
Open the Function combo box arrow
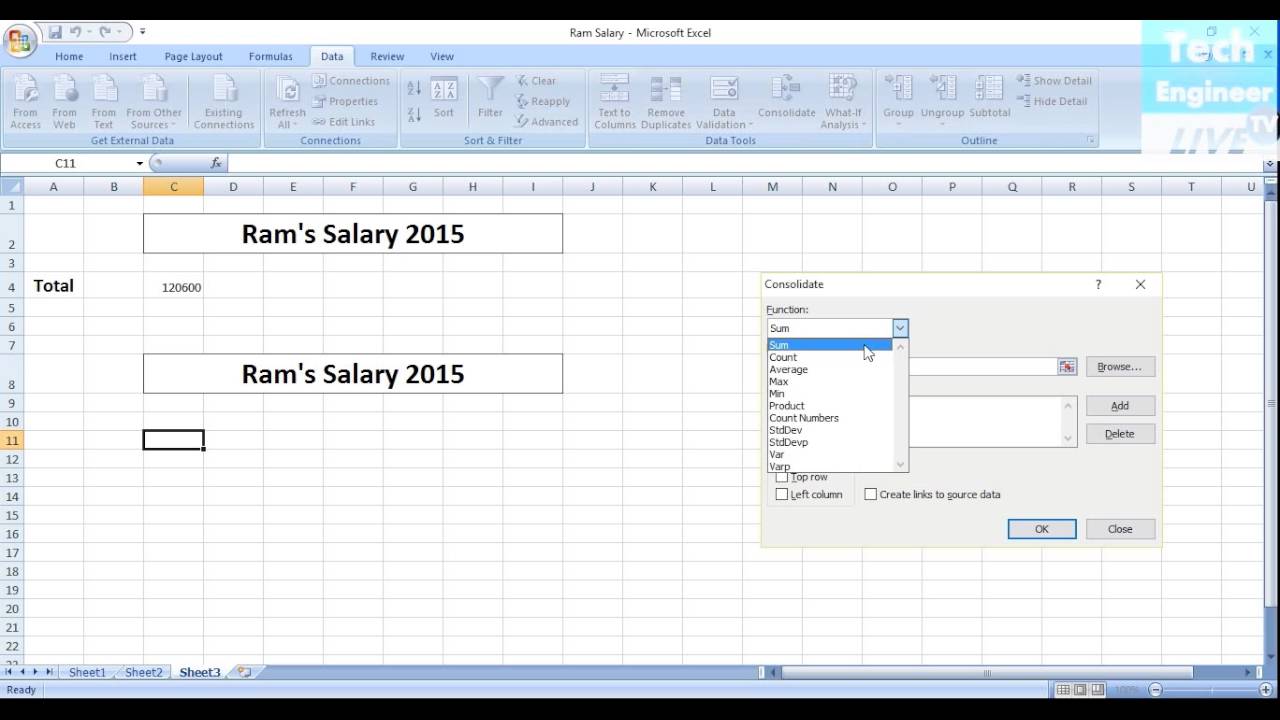[900, 328]
